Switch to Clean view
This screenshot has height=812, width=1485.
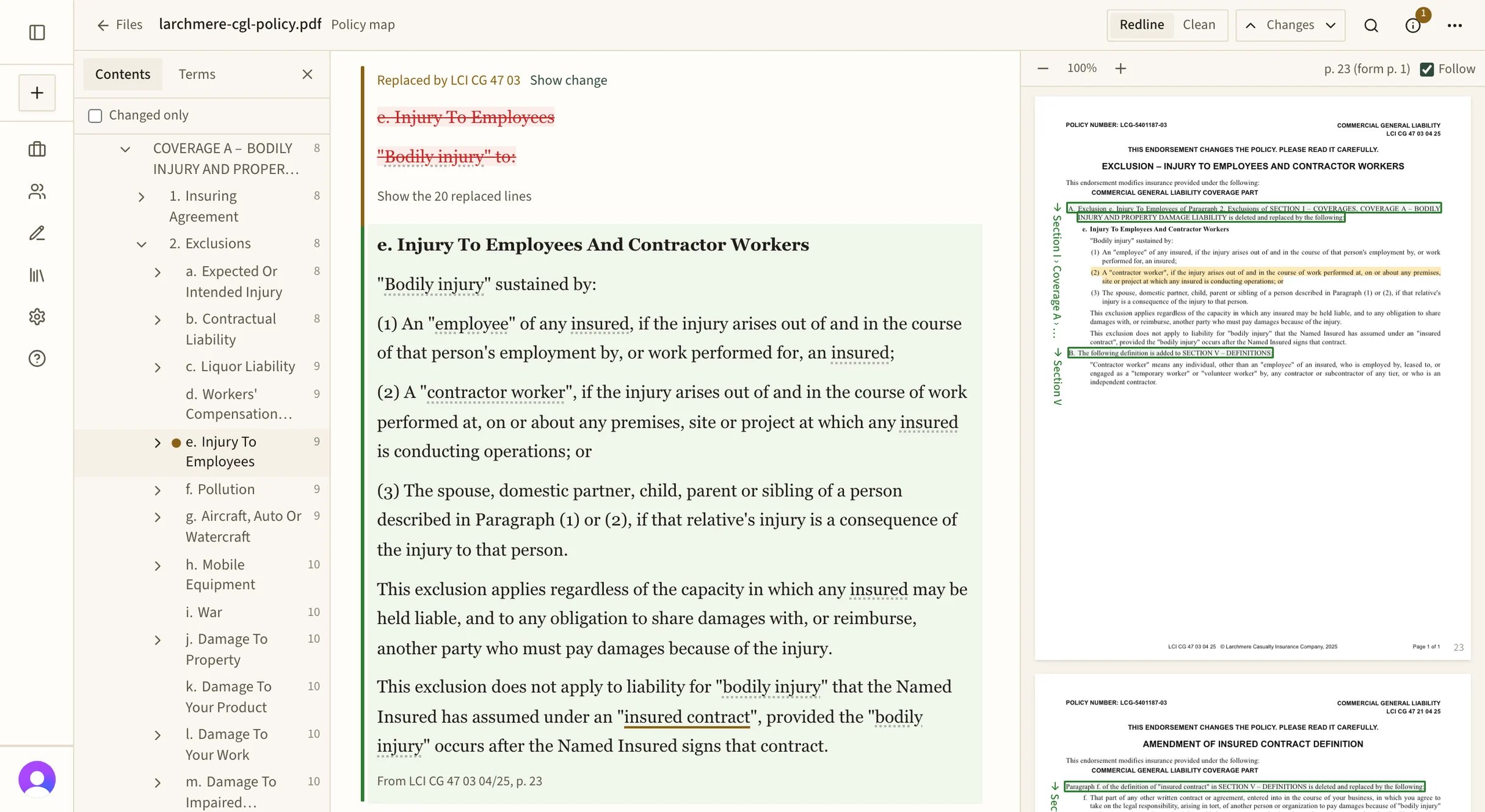tap(1199, 25)
